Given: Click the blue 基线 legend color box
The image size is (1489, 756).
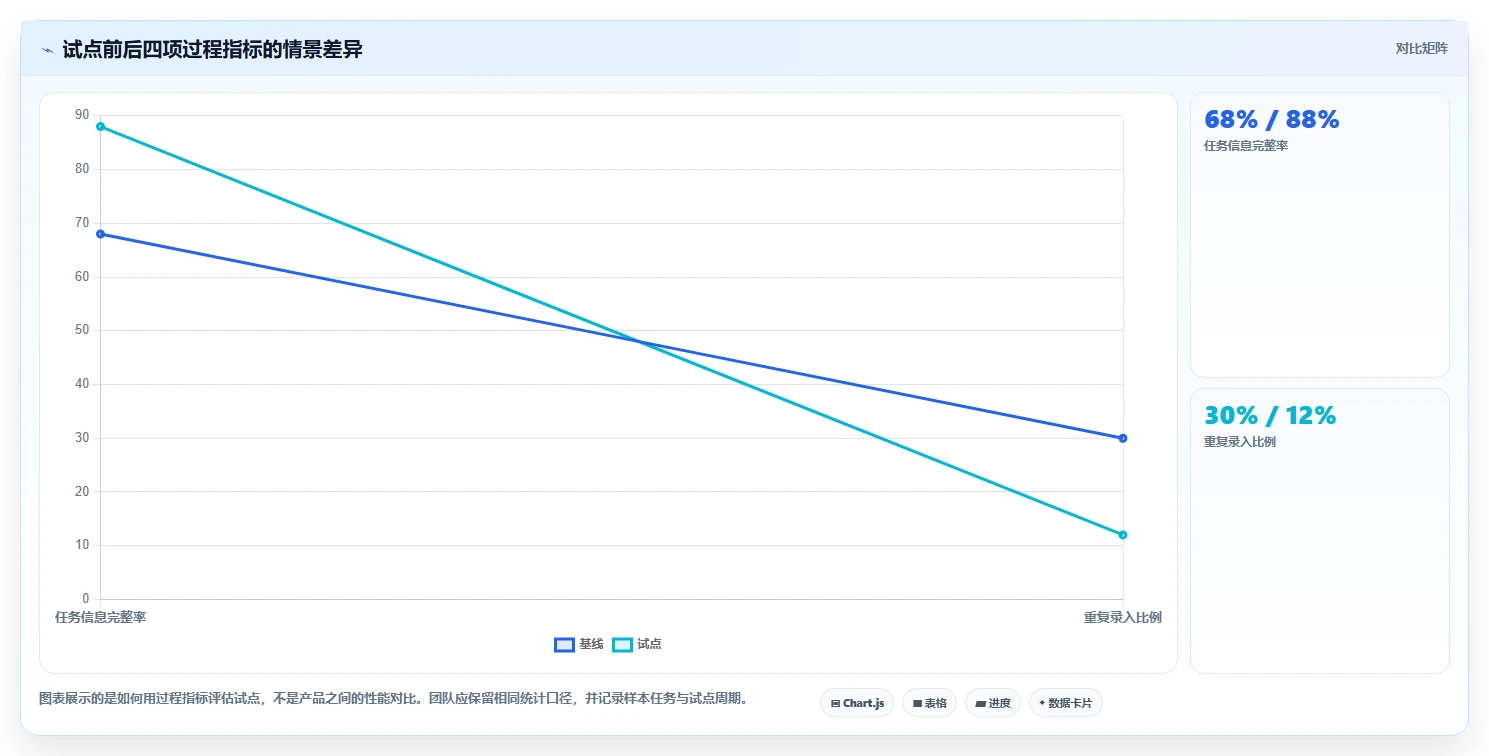Looking at the screenshot, I should [x=564, y=644].
